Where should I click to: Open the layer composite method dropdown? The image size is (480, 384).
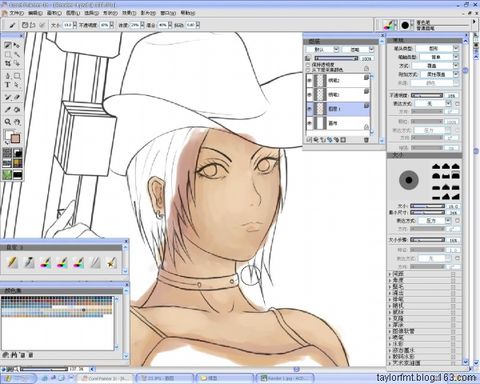click(323, 50)
